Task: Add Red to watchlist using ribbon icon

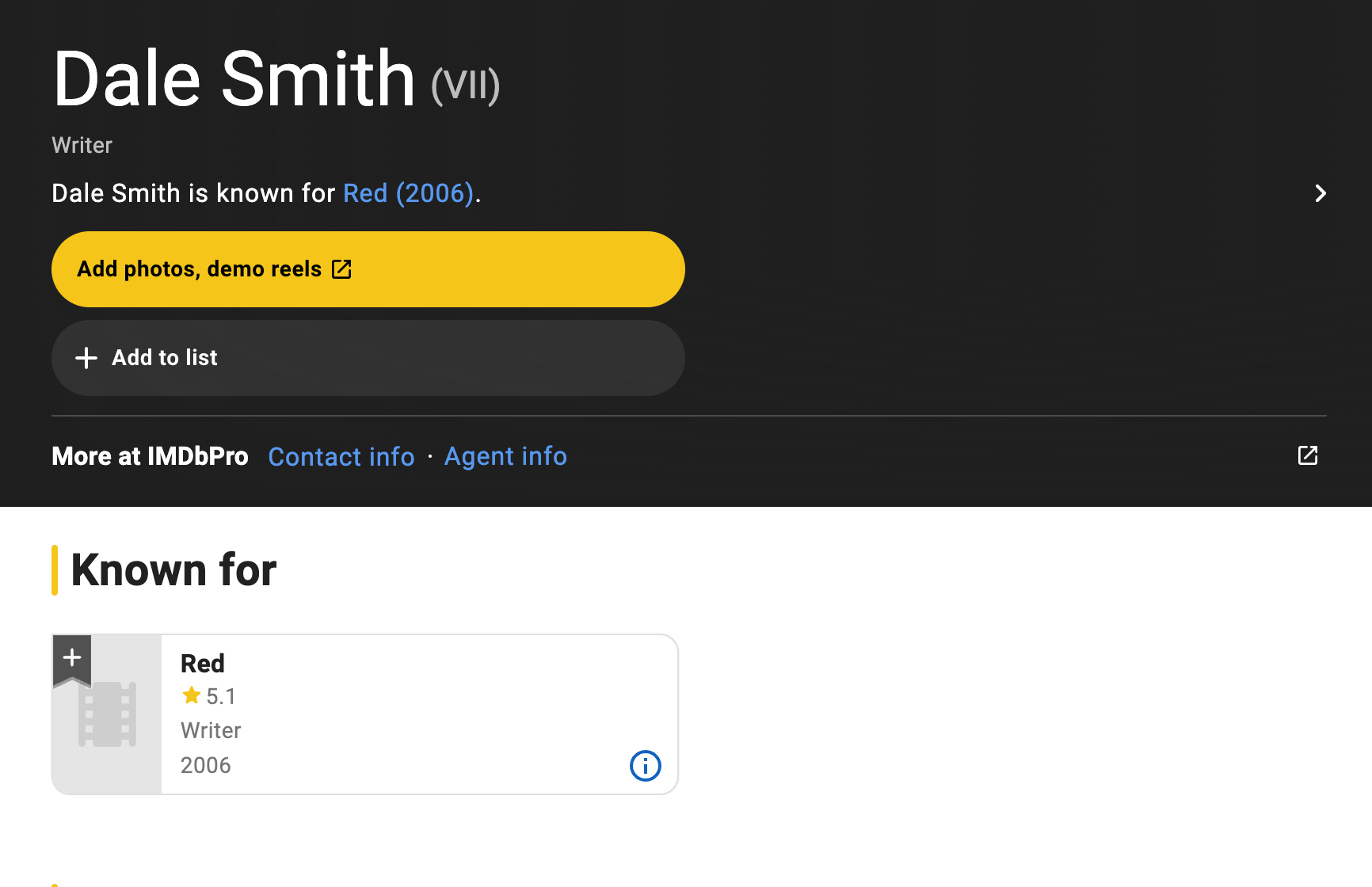Action: (x=72, y=659)
